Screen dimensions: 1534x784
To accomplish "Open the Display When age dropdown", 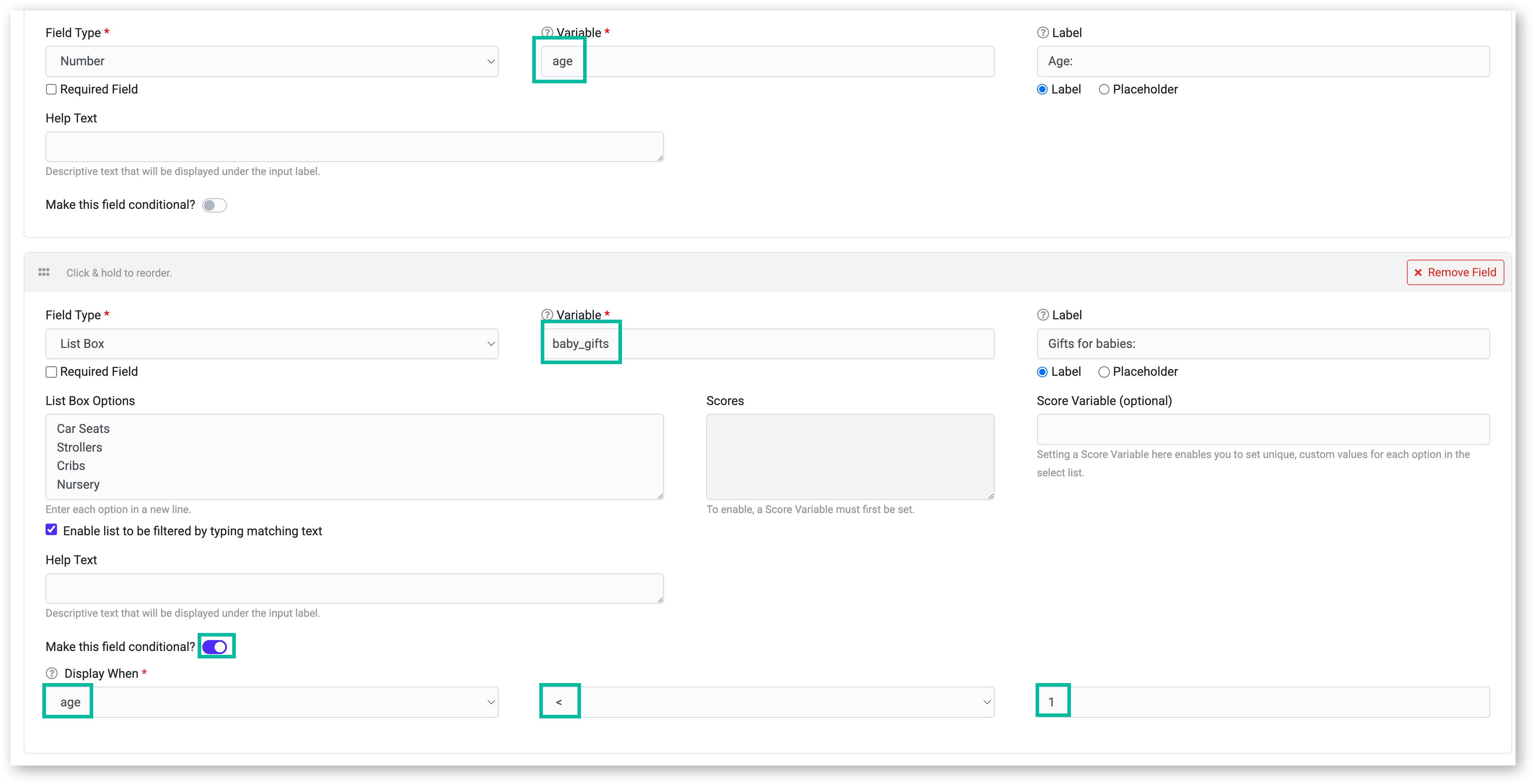I will (x=271, y=702).
